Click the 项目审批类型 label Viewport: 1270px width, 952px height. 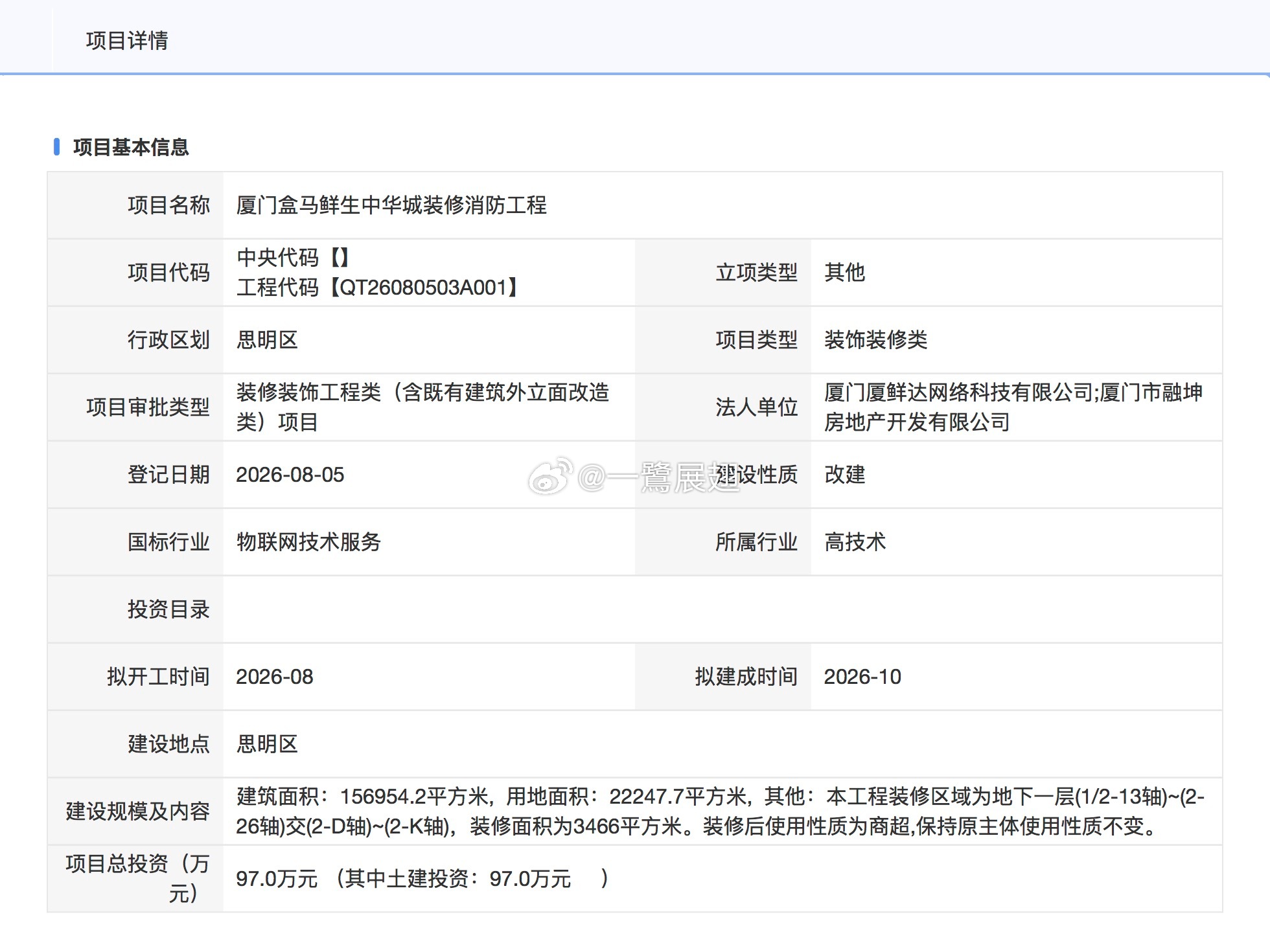(148, 407)
